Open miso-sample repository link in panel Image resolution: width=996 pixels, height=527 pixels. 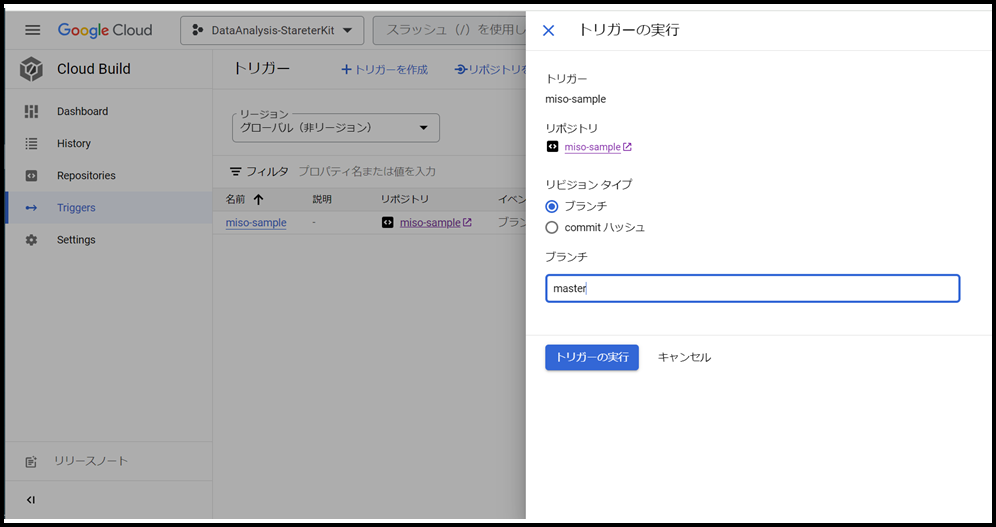pyautogui.click(x=592, y=147)
